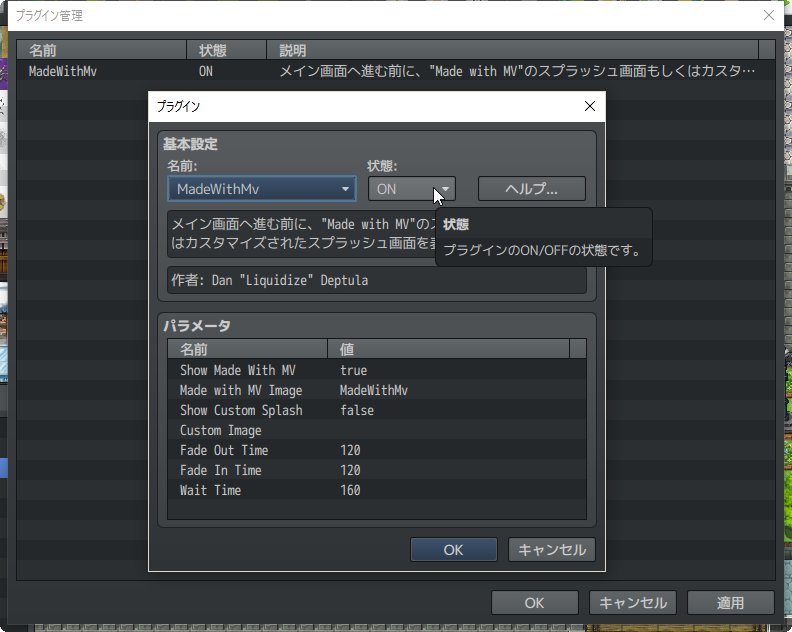The height and width of the screenshot is (632, 792).
Task: Click the 状態 column header in plugin manager
Action: tap(226, 50)
